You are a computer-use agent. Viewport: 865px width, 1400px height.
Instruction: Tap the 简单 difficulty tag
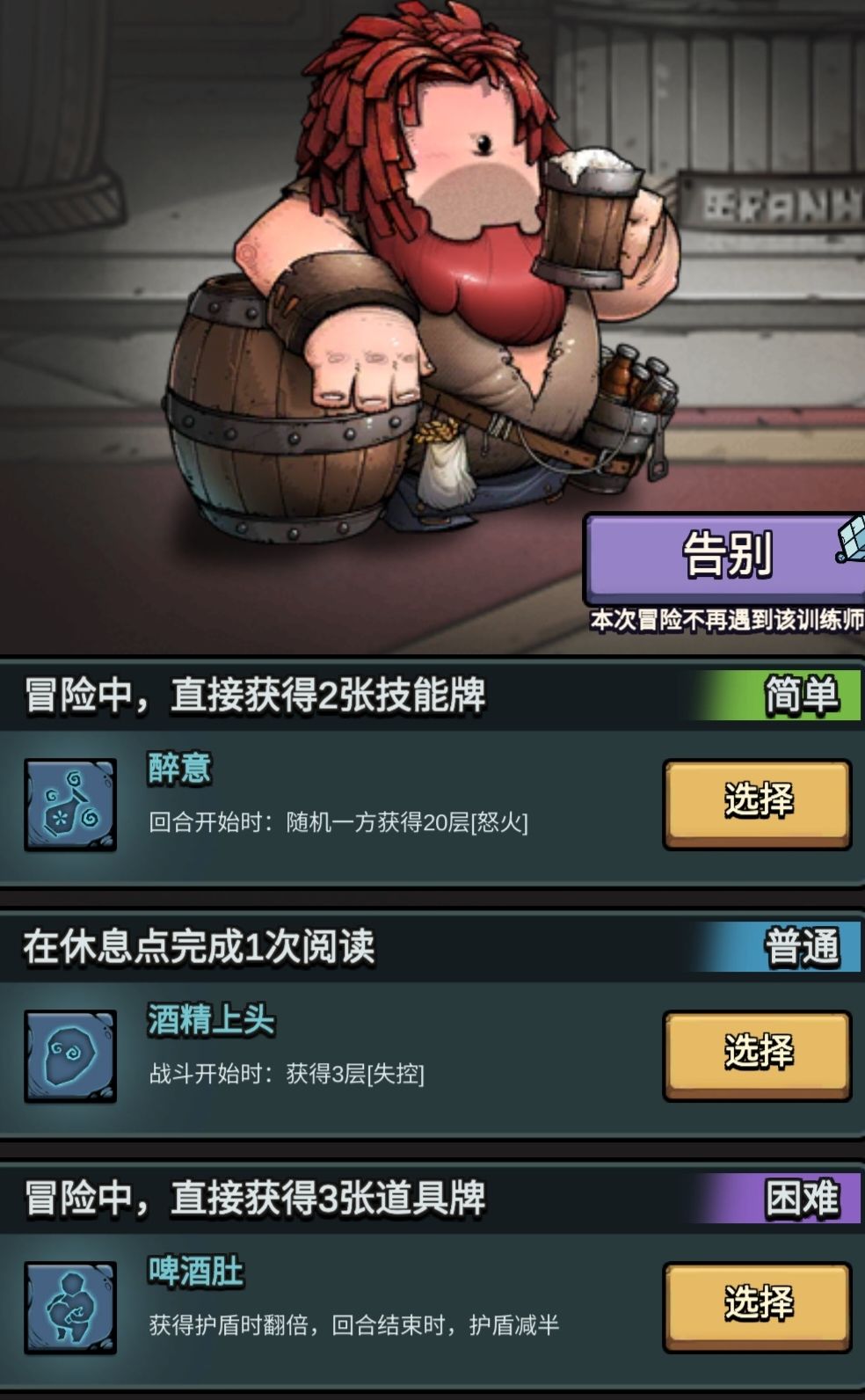pos(802,696)
